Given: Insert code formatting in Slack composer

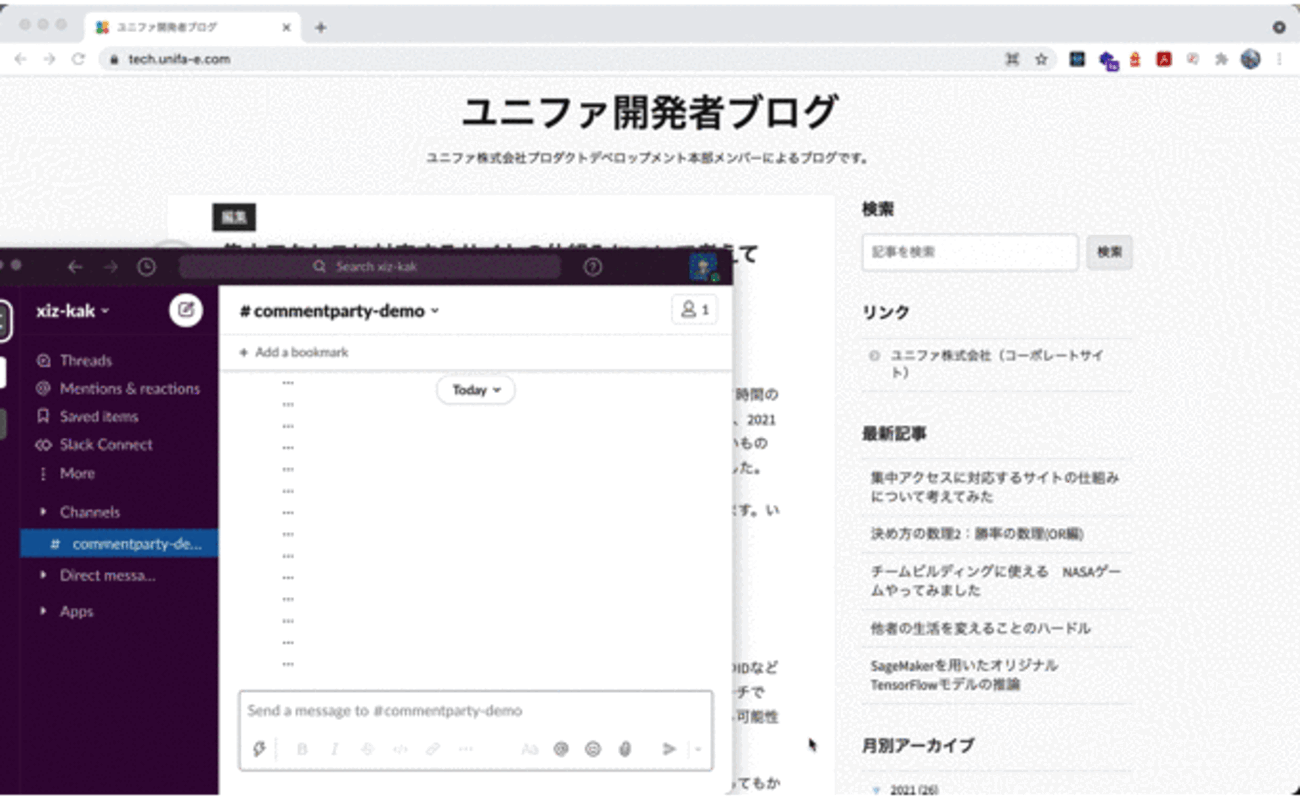Looking at the screenshot, I should tap(400, 749).
